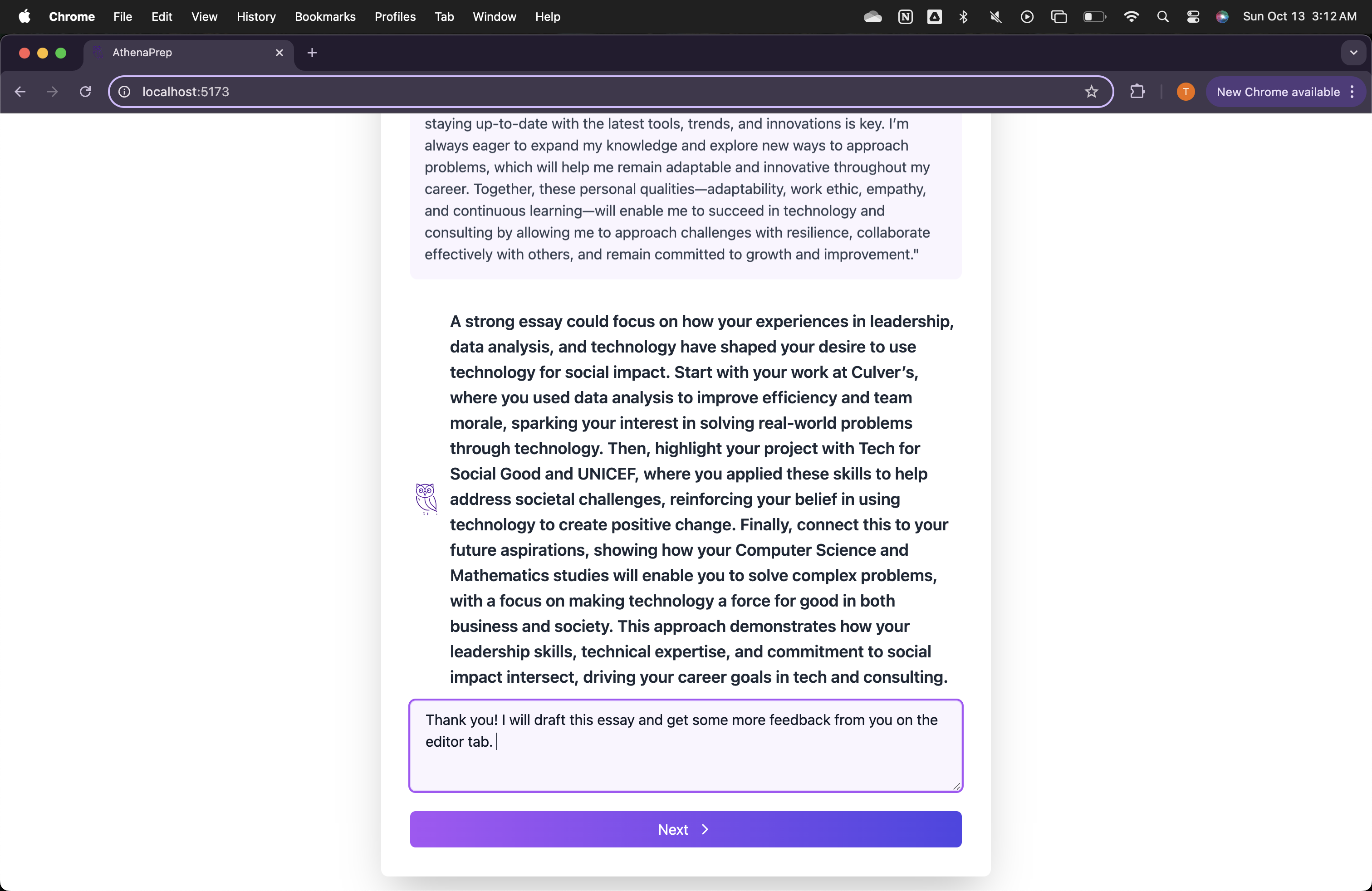The width and height of the screenshot is (1372, 891).
Task: Bookmark this page with the star icon
Action: click(1091, 92)
